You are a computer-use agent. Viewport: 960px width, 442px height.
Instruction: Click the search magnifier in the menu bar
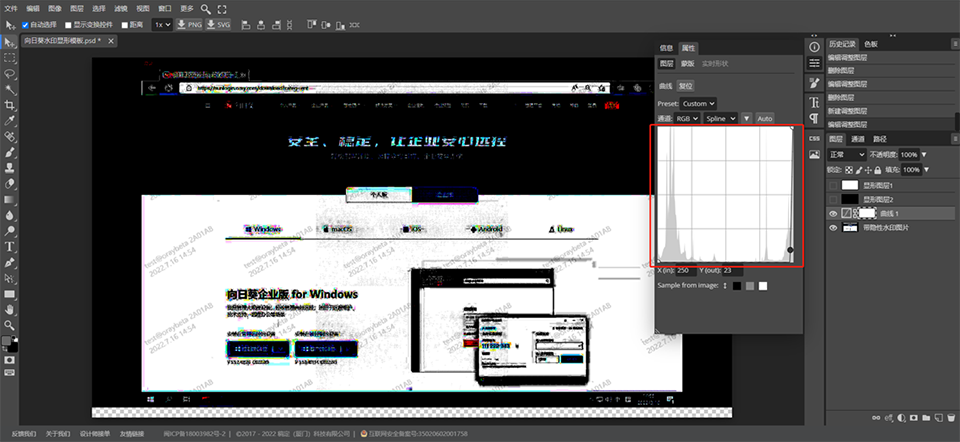pos(206,8)
